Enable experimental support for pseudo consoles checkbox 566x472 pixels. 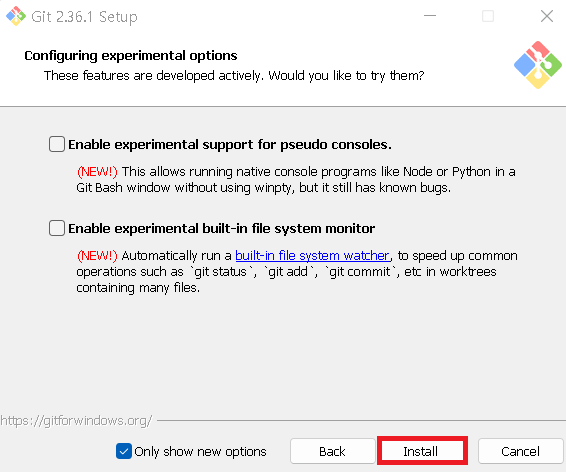pos(57,144)
